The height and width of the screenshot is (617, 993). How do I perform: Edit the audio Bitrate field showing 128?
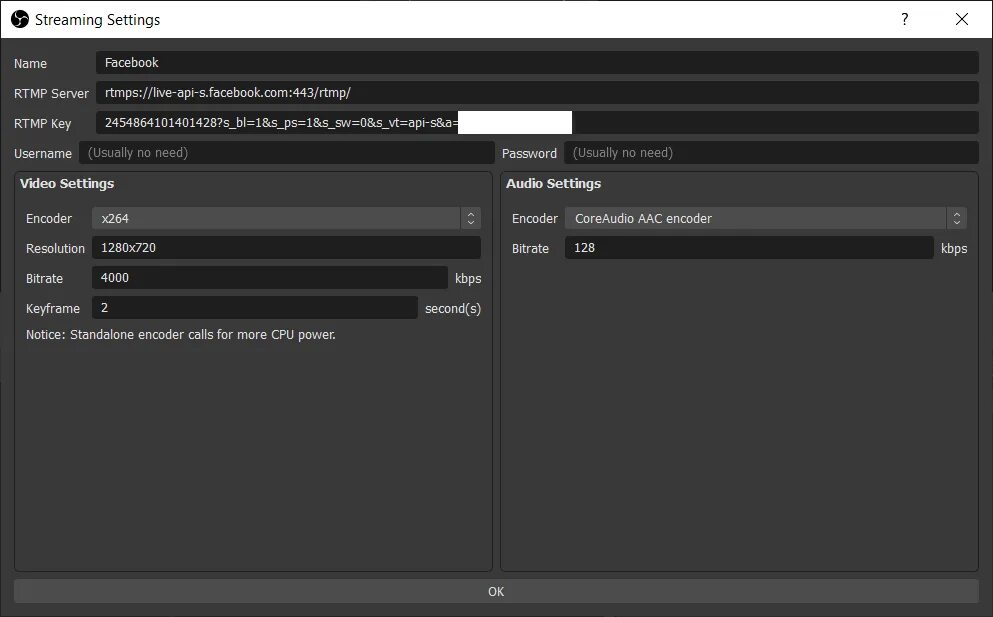coord(749,248)
